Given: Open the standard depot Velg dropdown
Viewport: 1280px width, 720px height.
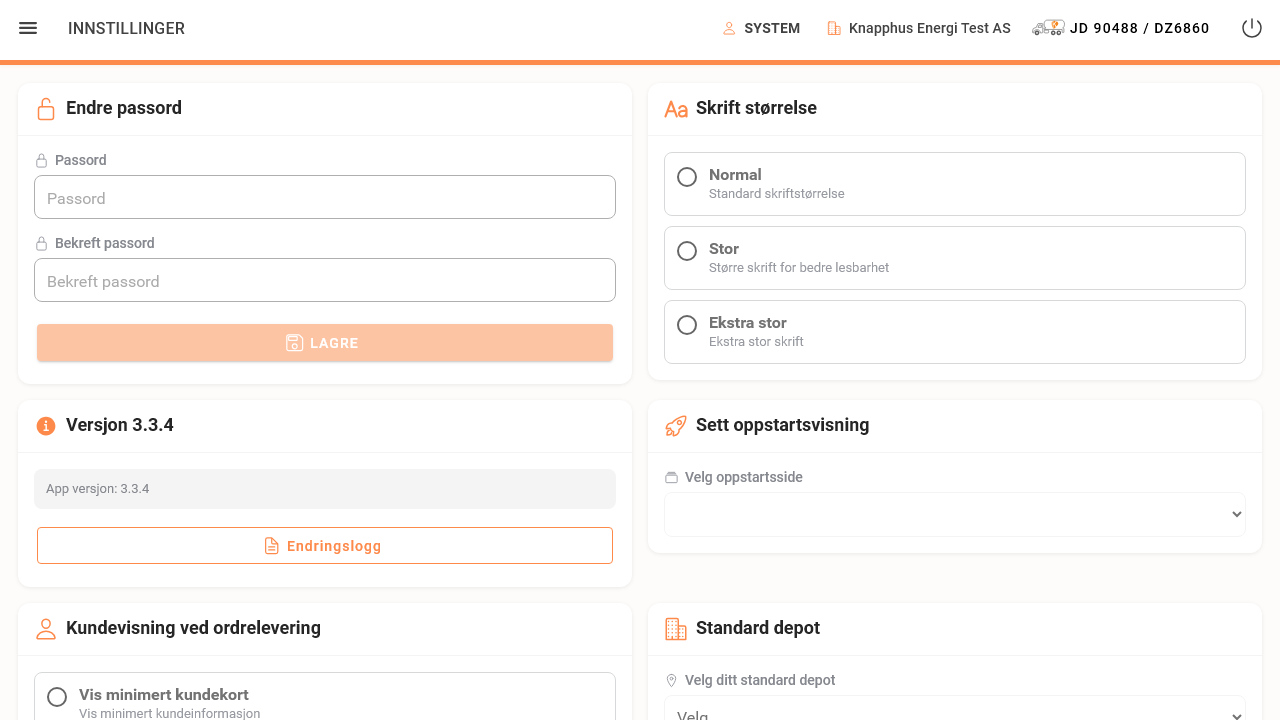Looking at the screenshot, I should 955,708.
